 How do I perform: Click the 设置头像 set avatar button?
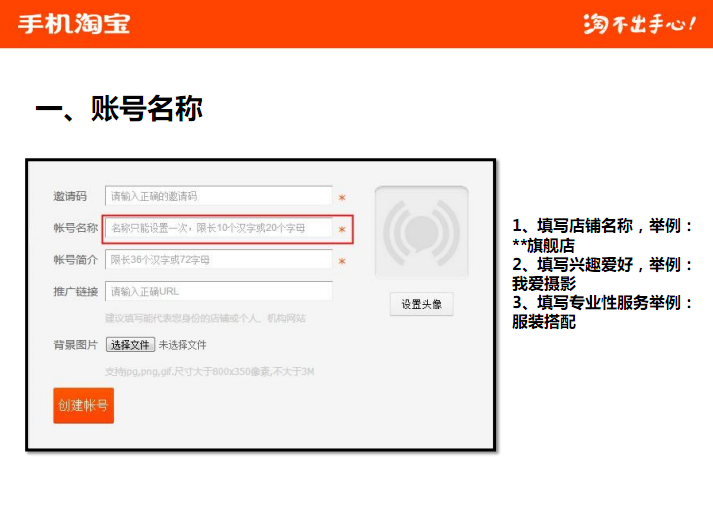click(422, 304)
